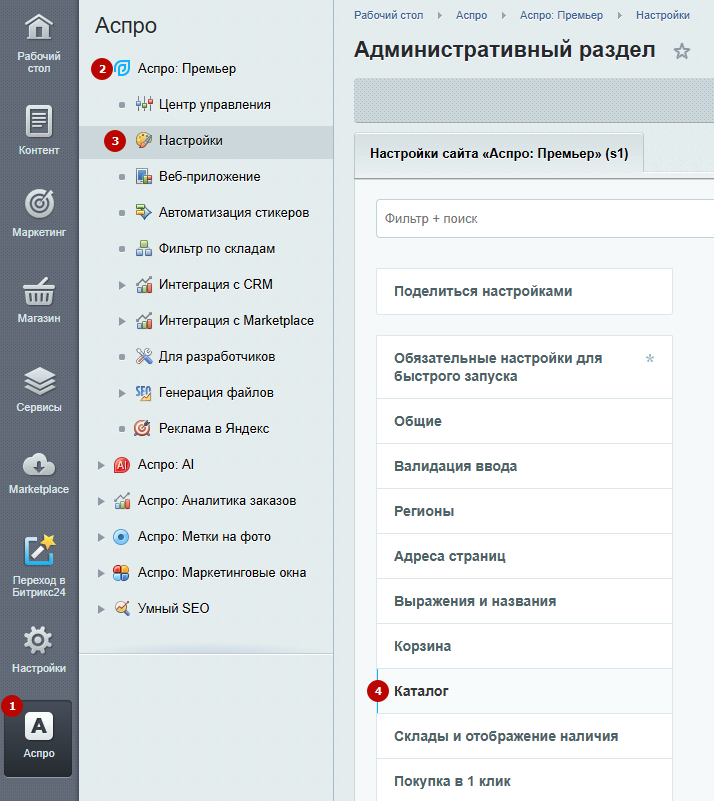
Task: Click the Аспро: Премьер logo icon
Action: (122, 68)
